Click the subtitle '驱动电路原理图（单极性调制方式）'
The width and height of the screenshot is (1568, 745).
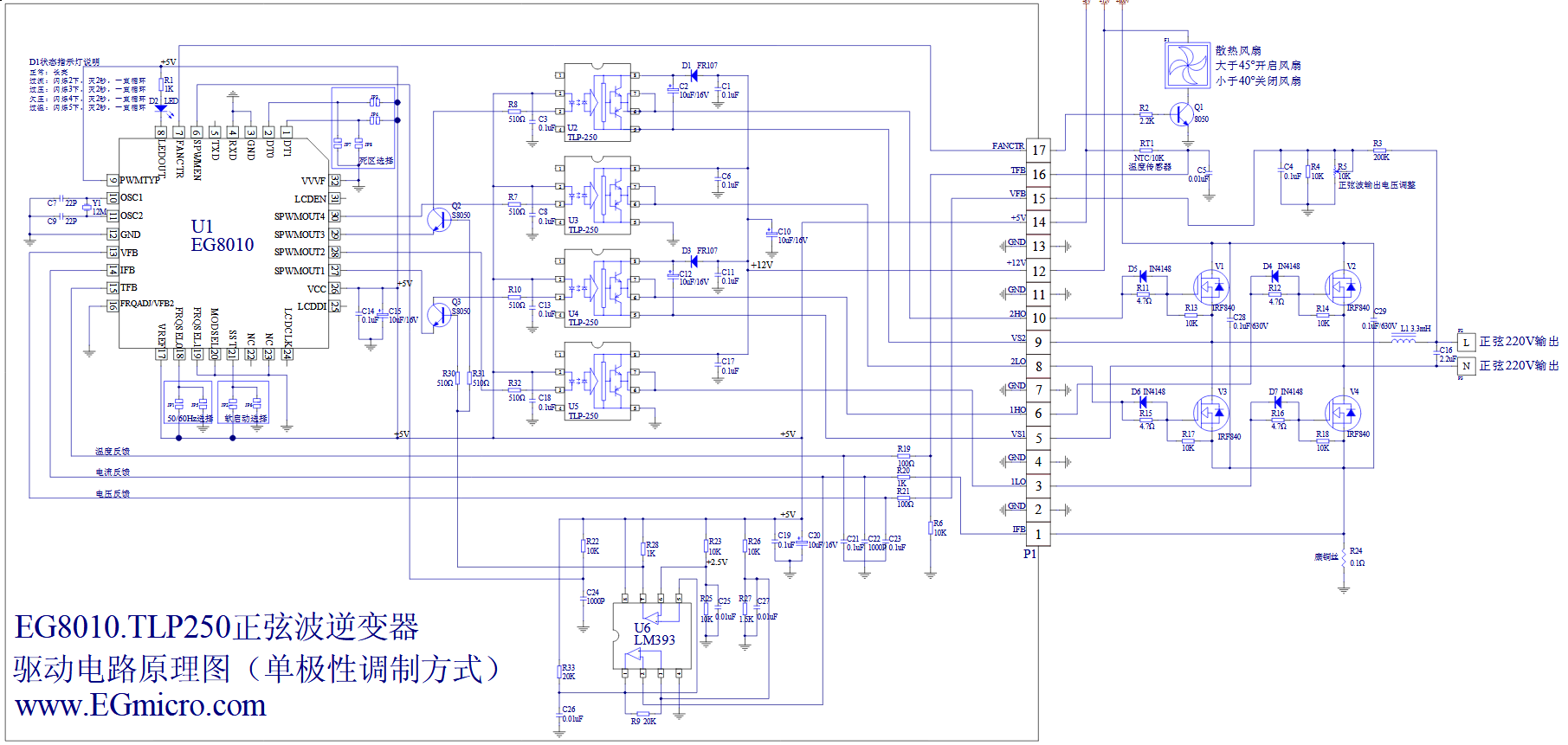tap(257, 668)
